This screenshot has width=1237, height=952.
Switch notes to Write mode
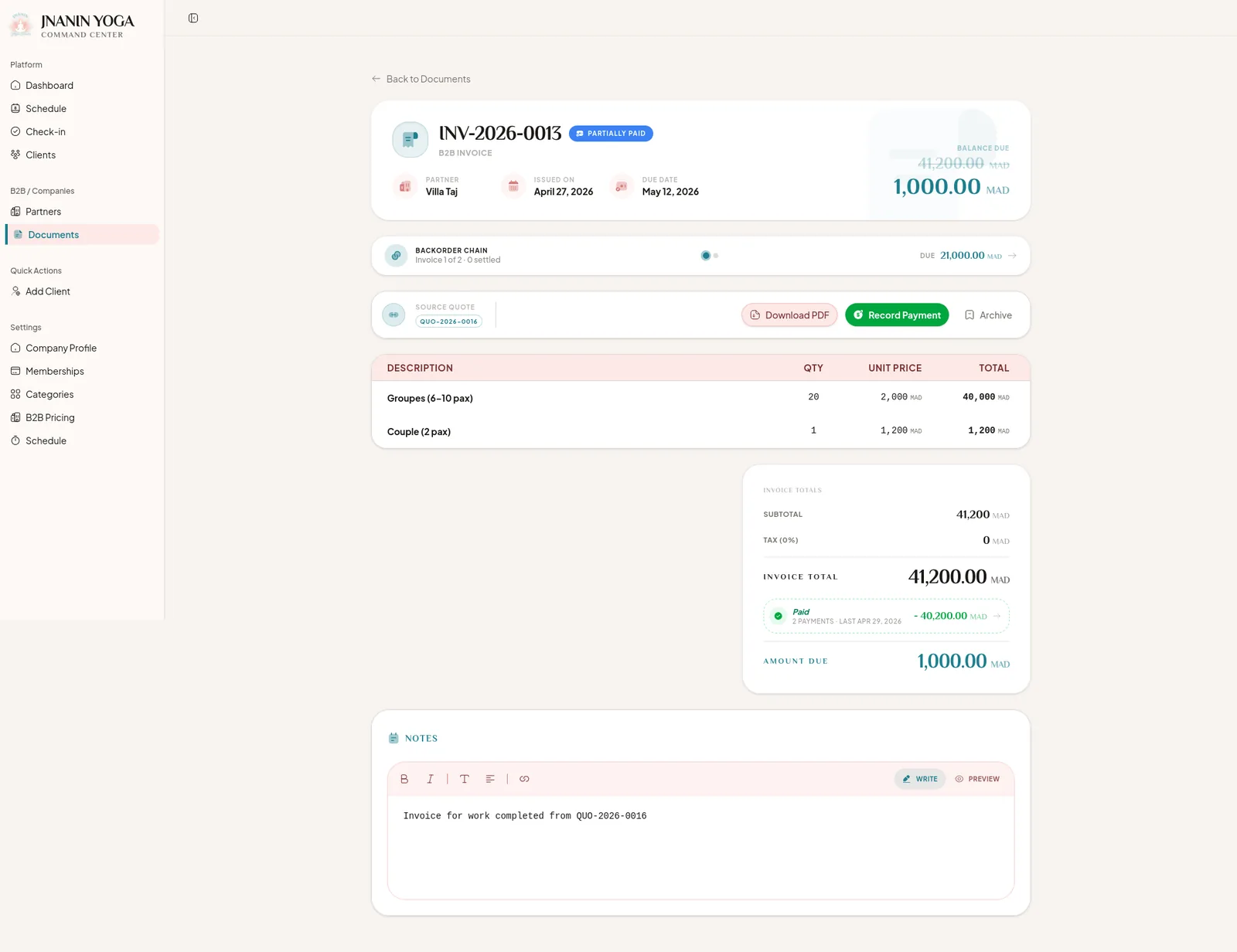[920, 779]
